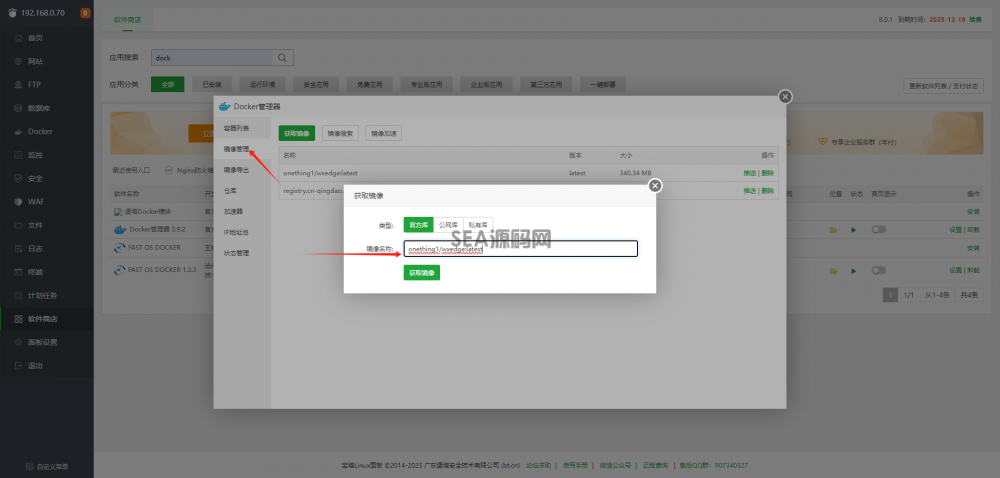Click 卸载 for FAST OS DOCKER 1.3.3

click(x=973, y=270)
